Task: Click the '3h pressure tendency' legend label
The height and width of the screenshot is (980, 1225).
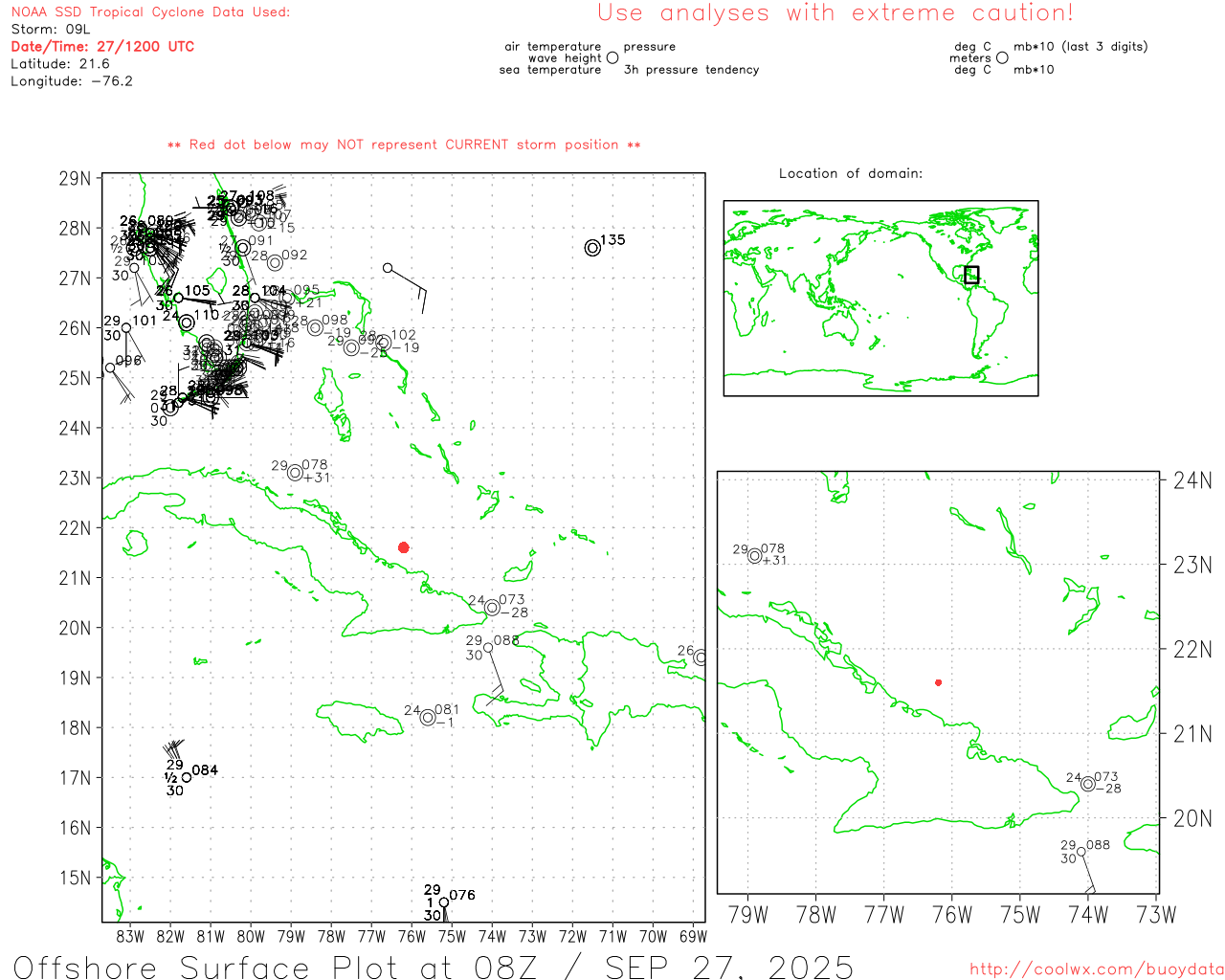Action: 691,70
